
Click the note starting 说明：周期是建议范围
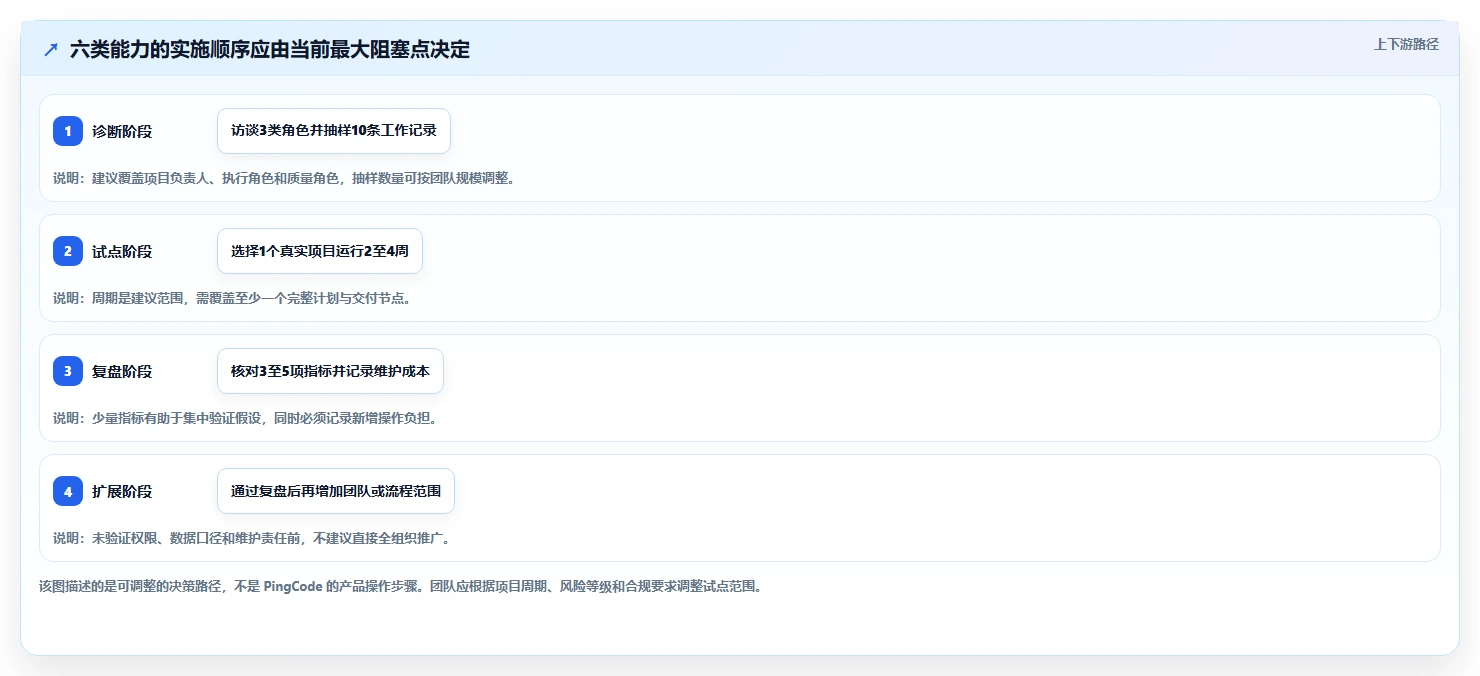[x=232, y=298]
